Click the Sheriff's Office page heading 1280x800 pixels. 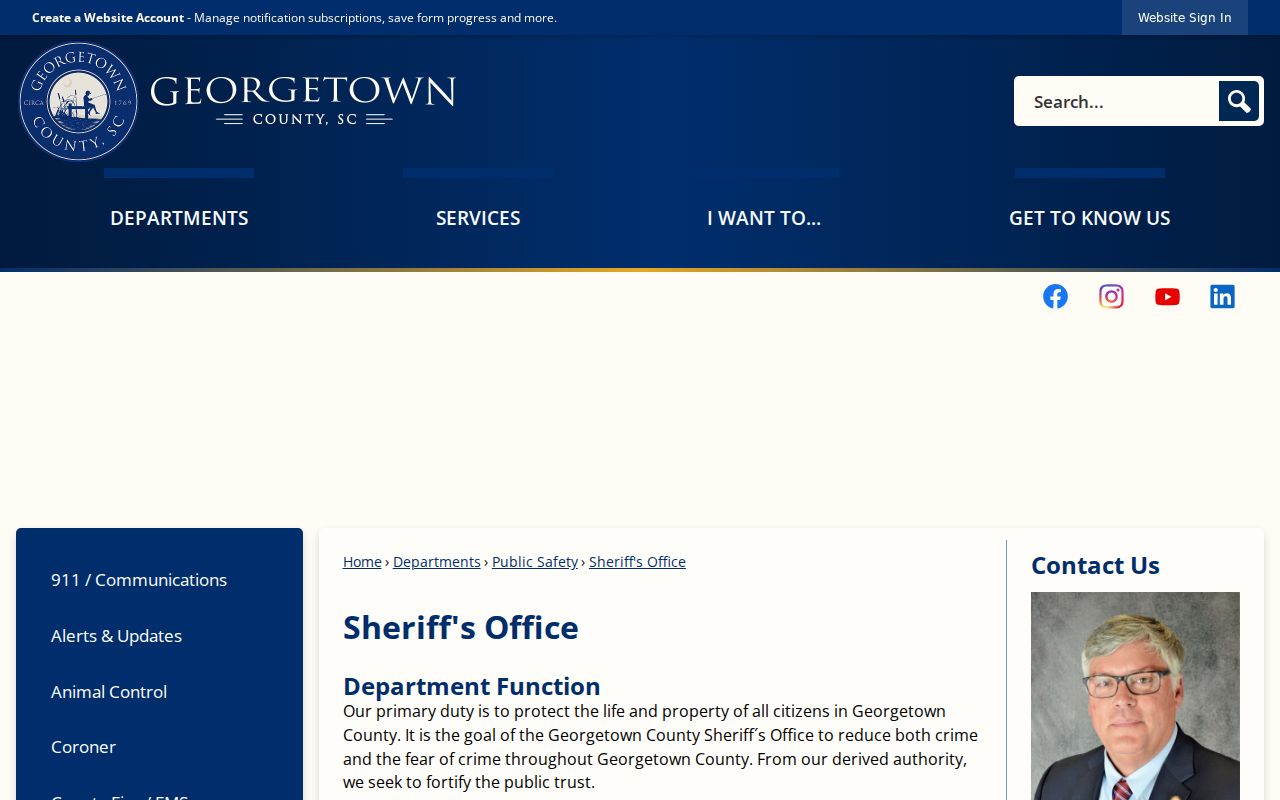pyautogui.click(x=461, y=627)
